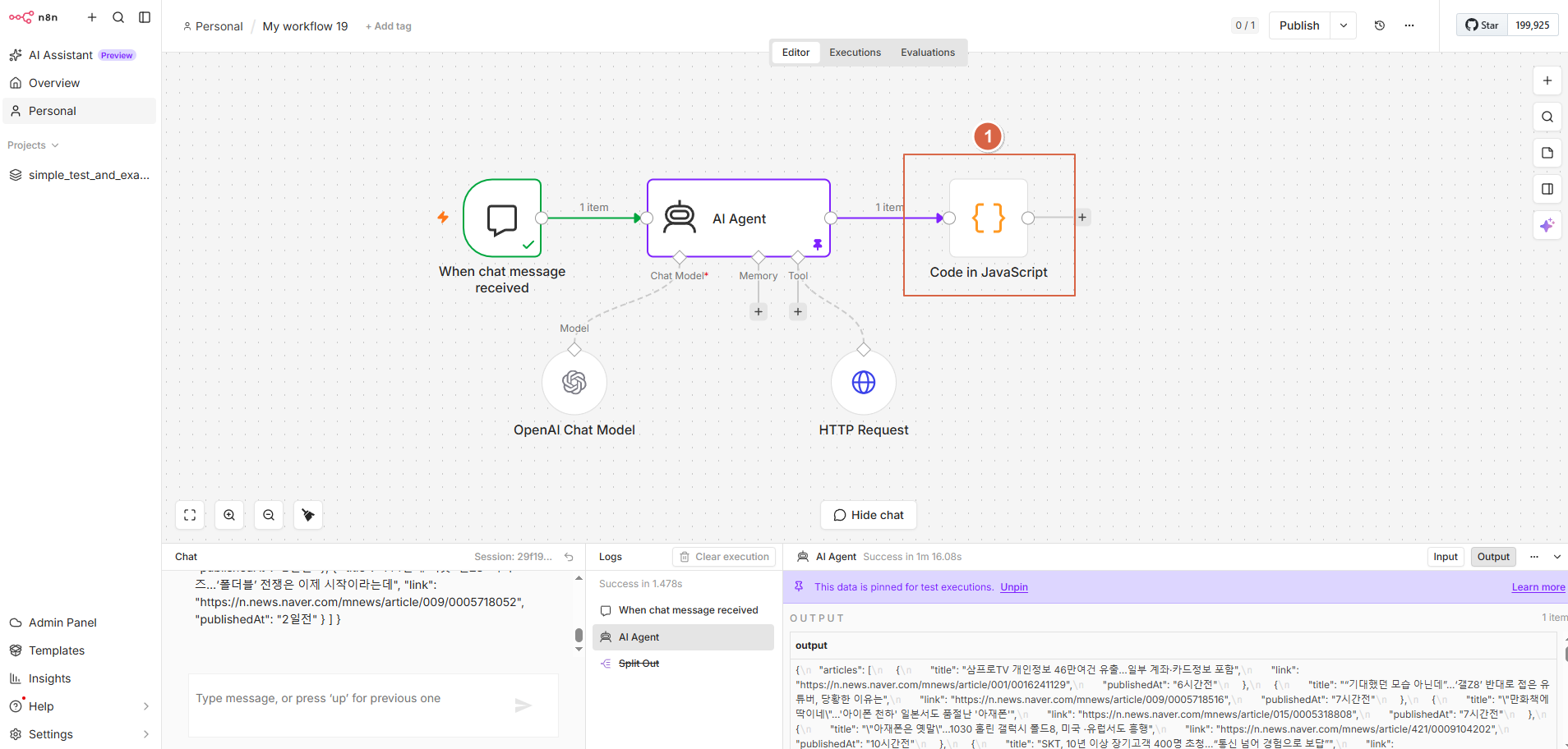
Task: Select the Editor tab
Action: tap(796, 53)
